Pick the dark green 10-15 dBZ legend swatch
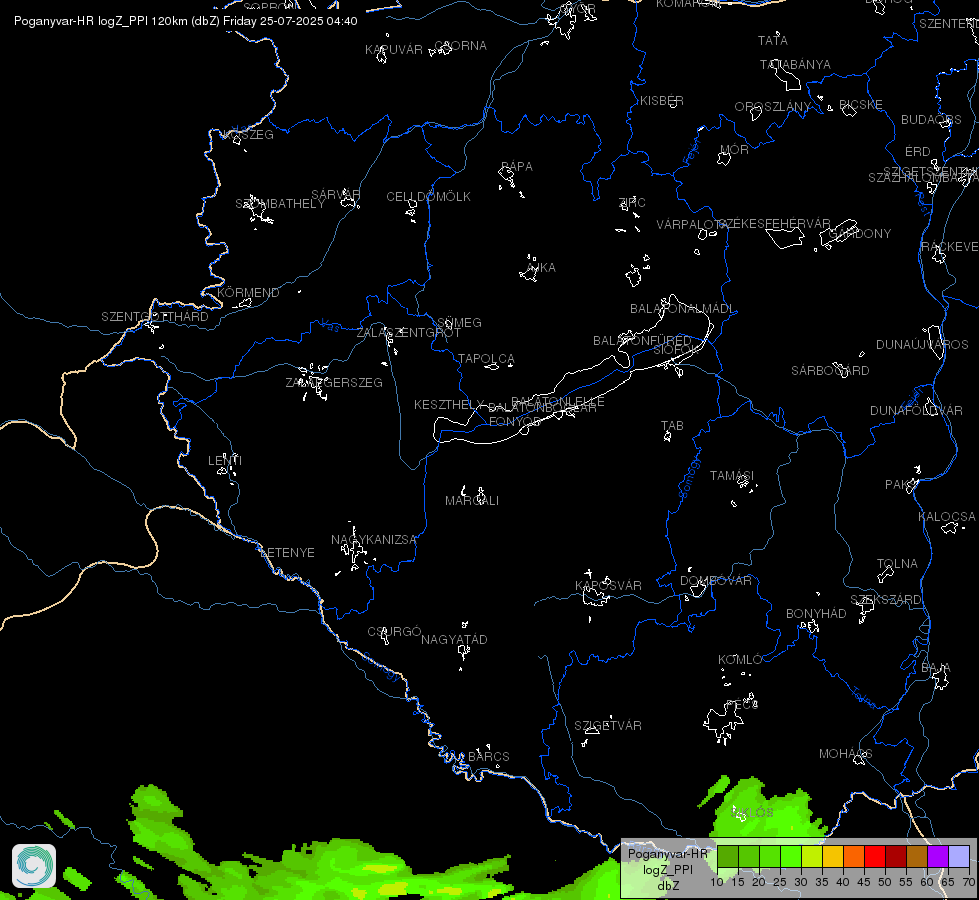This screenshot has width=979, height=900. [727, 856]
